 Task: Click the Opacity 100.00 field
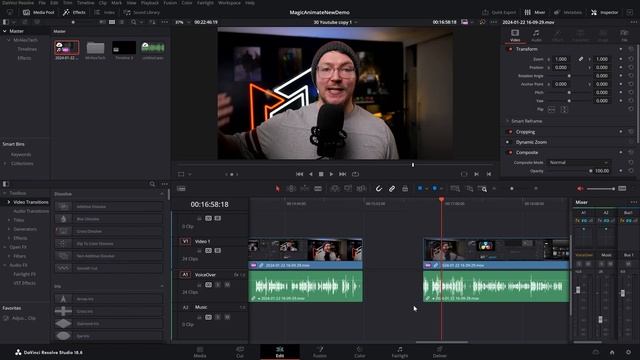(602, 171)
